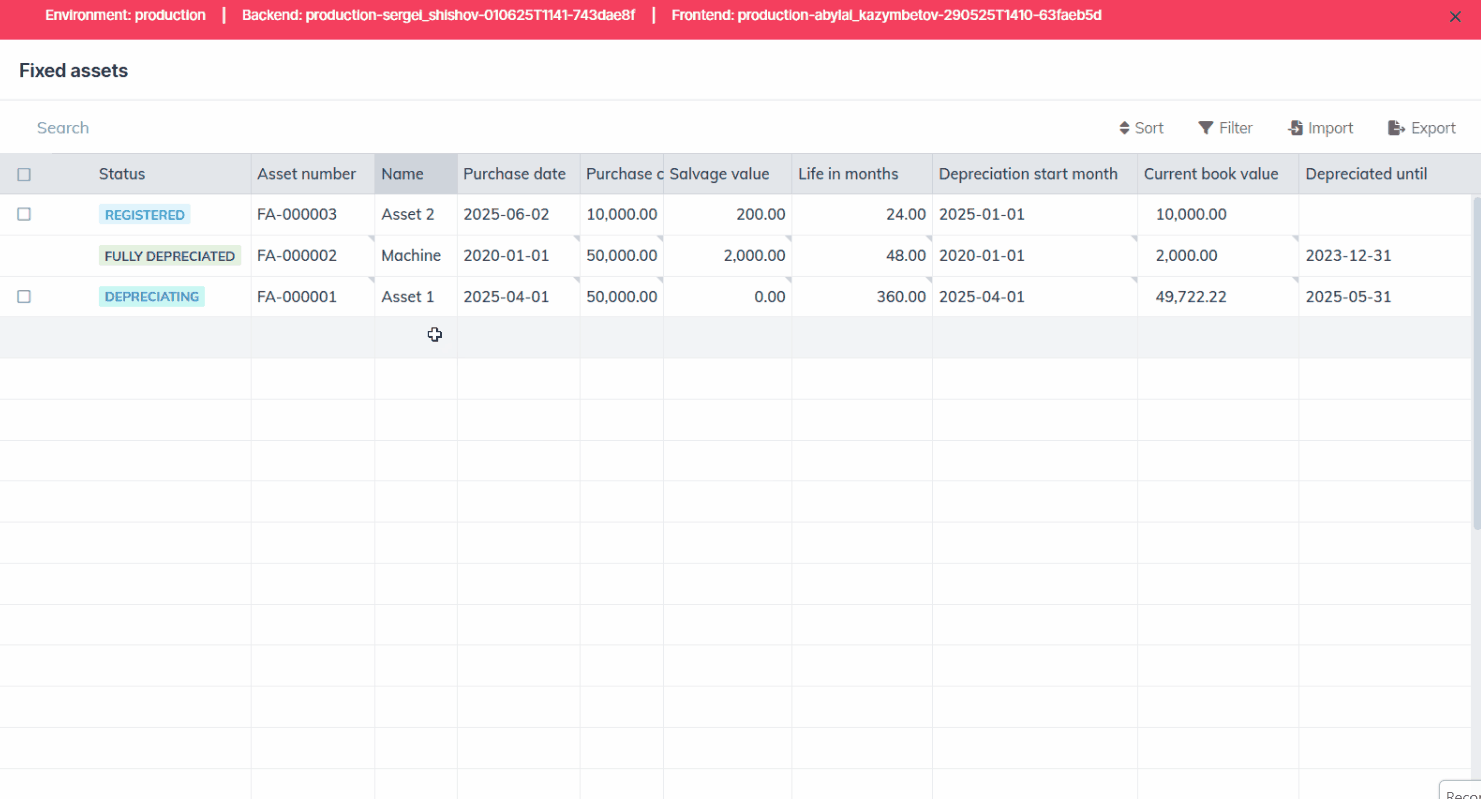
Task: Click the FULLY DEPRECIATED status badge
Action: coord(170,256)
